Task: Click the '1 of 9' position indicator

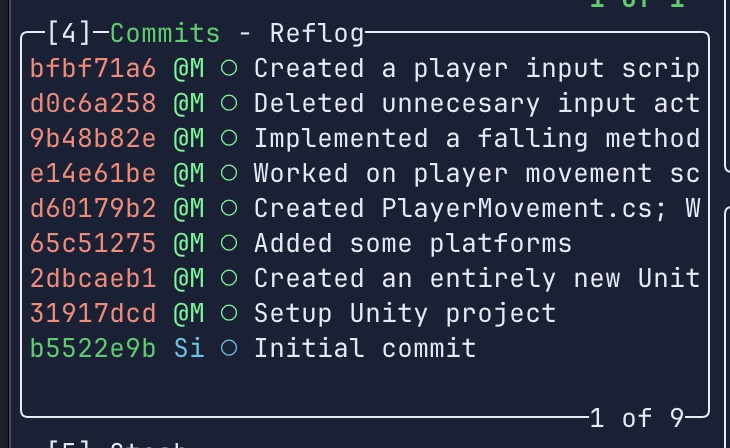Action: (636, 418)
